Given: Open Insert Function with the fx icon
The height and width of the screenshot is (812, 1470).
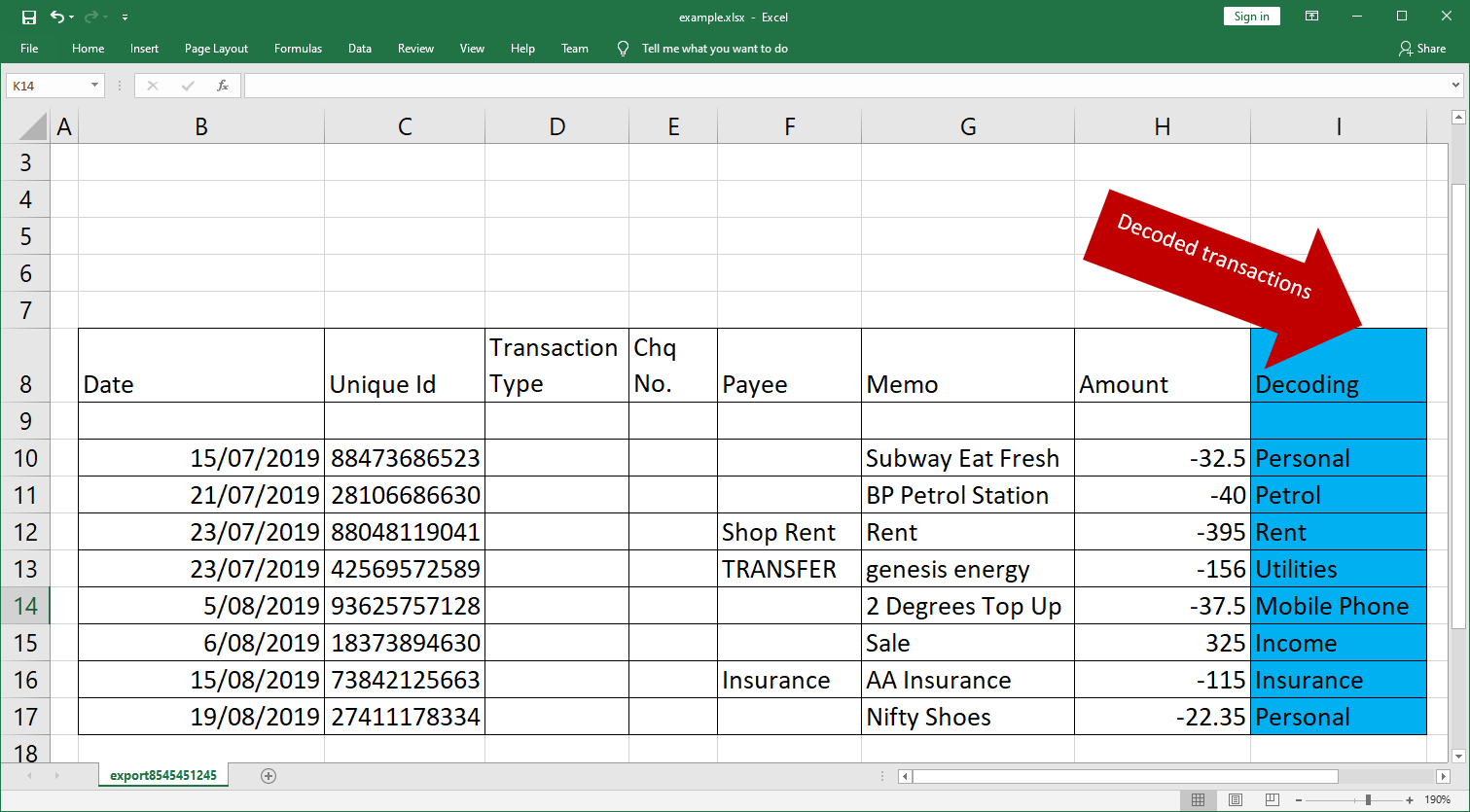Looking at the screenshot, I should tap(223, 85).
